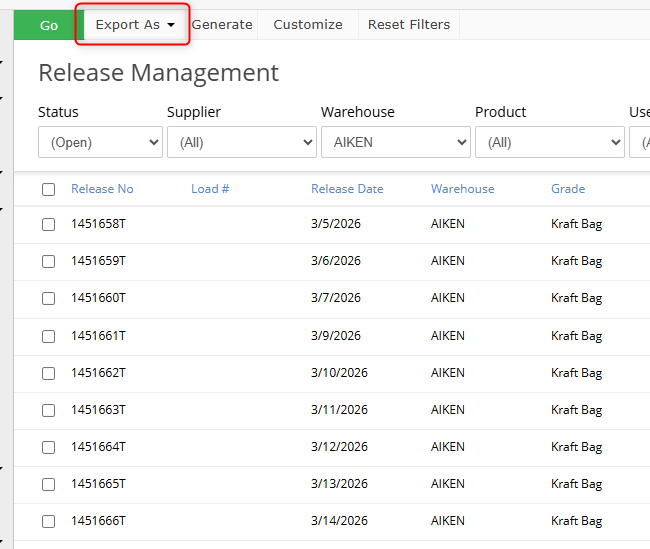Select the 3/10/2026 release date cell

point(339,373)
